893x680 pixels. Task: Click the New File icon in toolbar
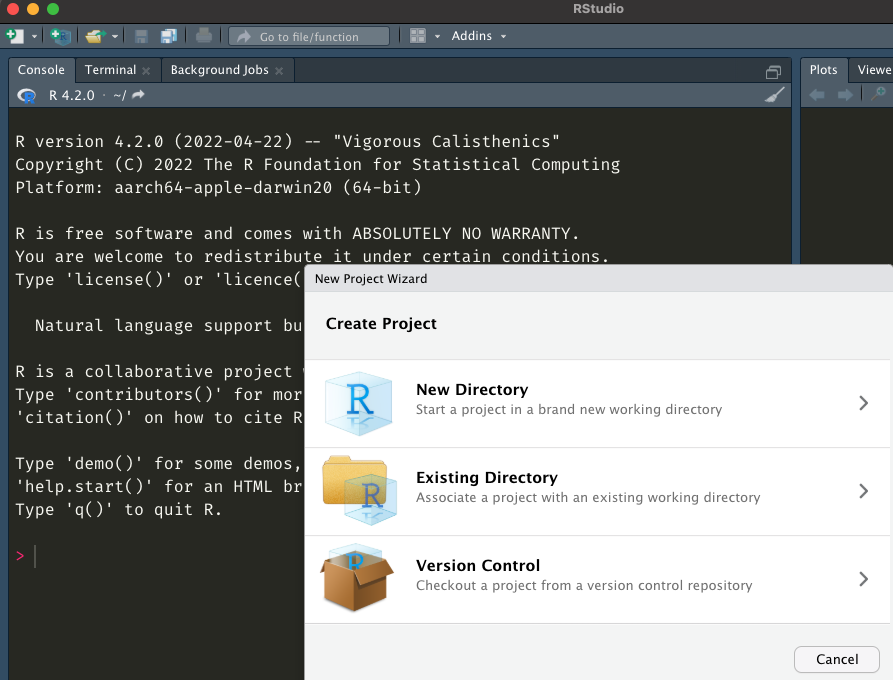click(x=14, y=36)
